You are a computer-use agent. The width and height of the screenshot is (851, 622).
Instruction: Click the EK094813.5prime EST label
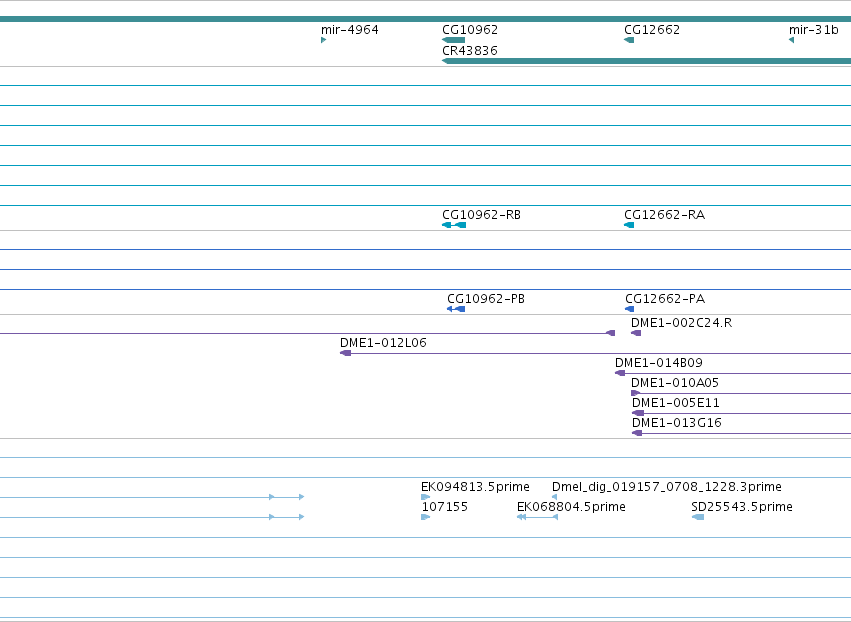click(x=475, y=487)
